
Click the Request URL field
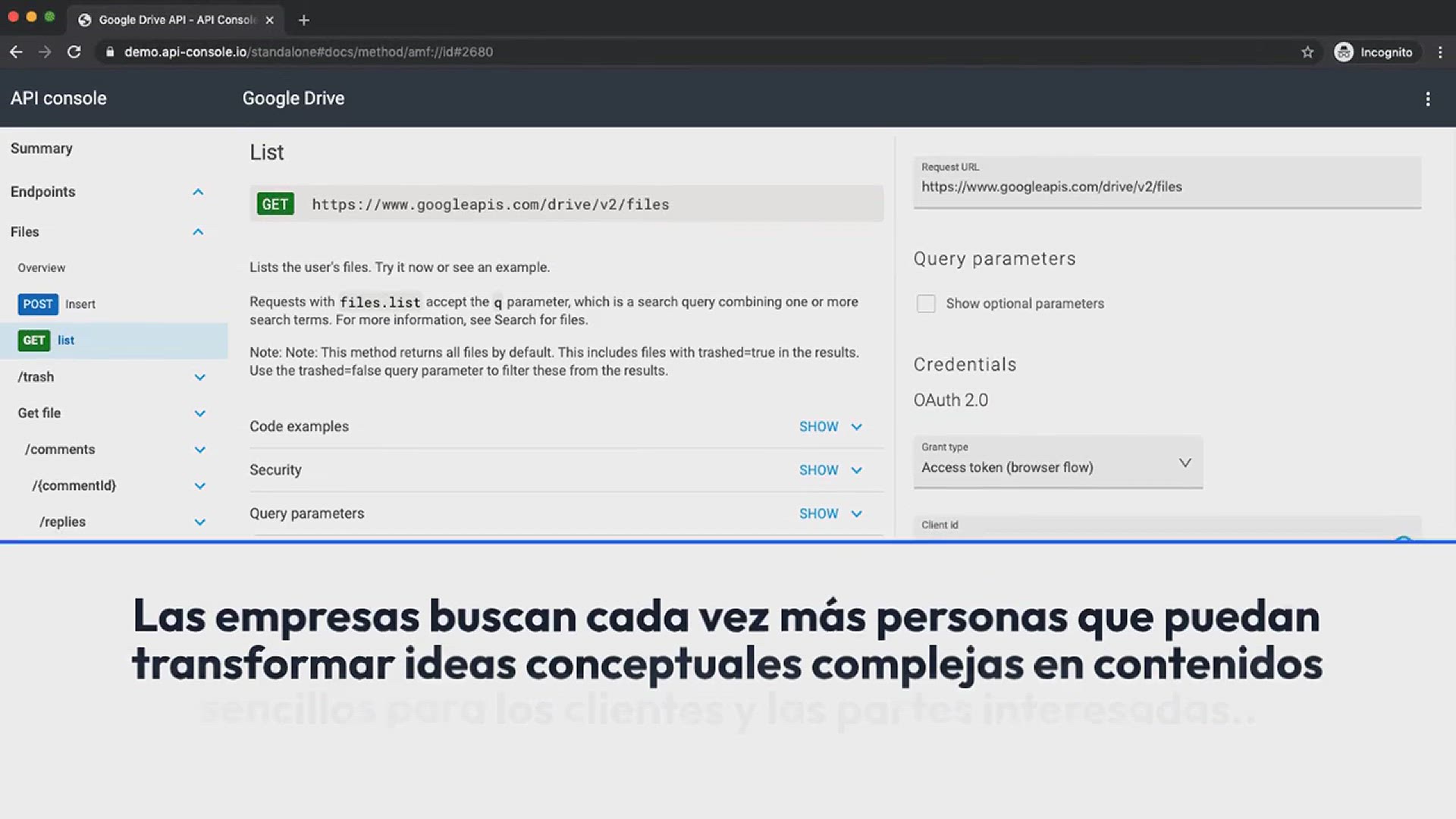pos(1167,182)
